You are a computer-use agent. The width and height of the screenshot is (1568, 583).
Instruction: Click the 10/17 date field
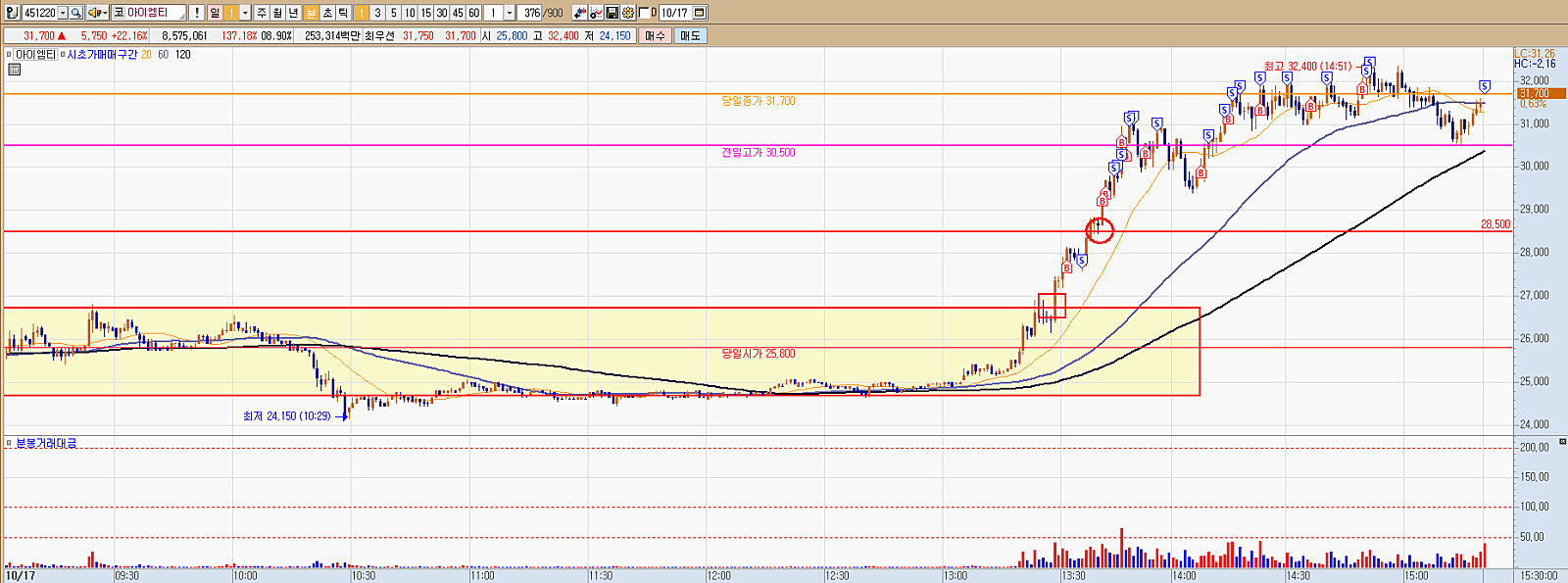(675, 13)
